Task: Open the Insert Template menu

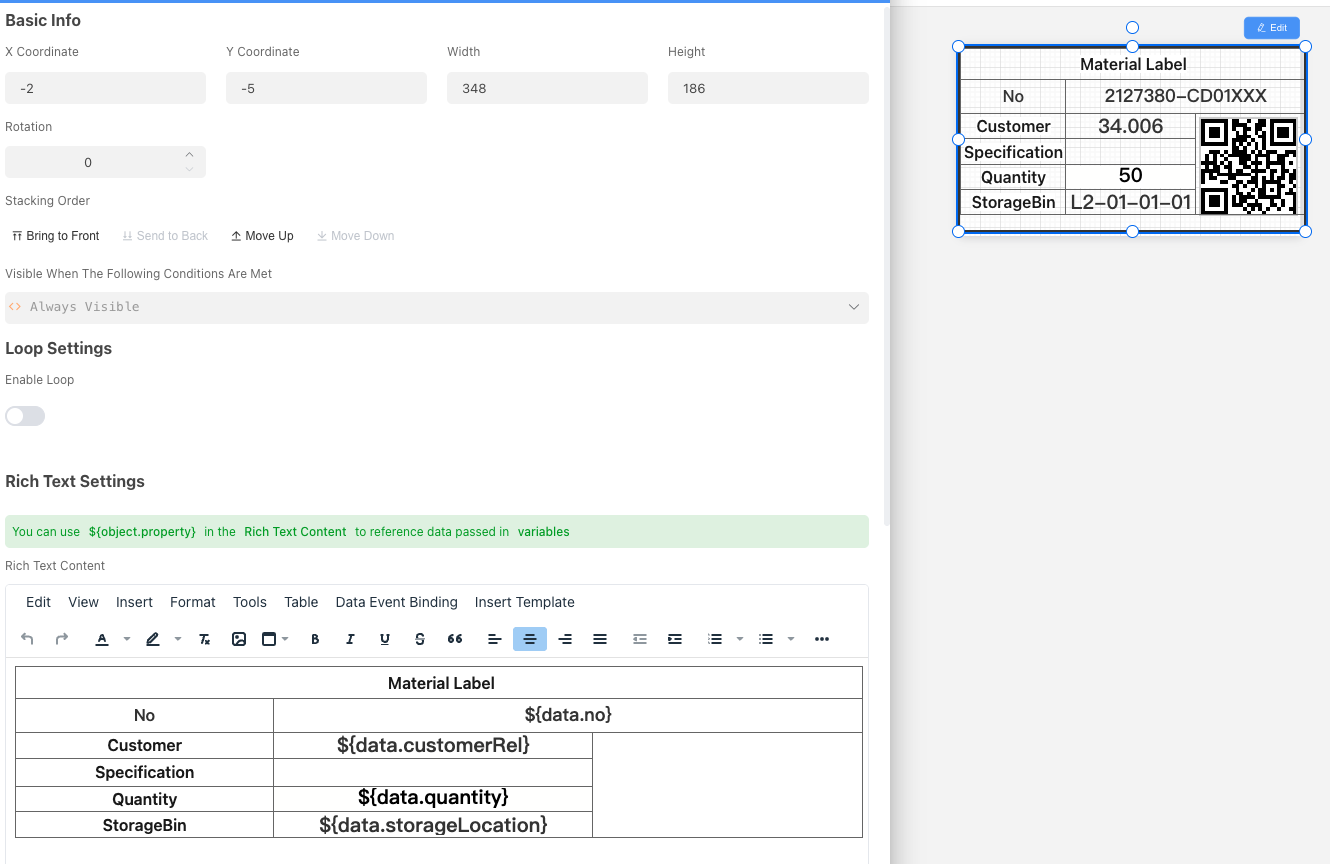Action: [x=524, y=602]
